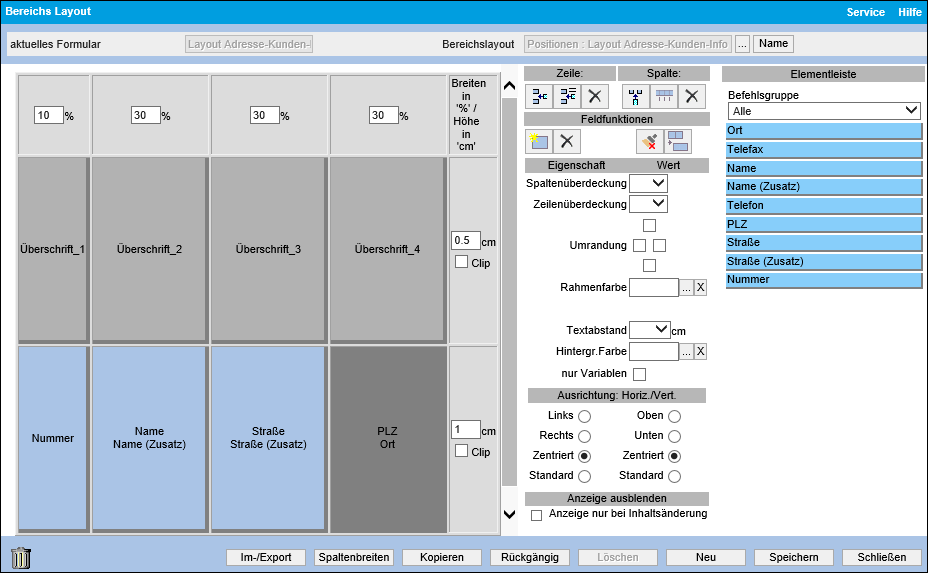Click the cell-merge icon in Feldfunktionen

click(x=678, y=141)
